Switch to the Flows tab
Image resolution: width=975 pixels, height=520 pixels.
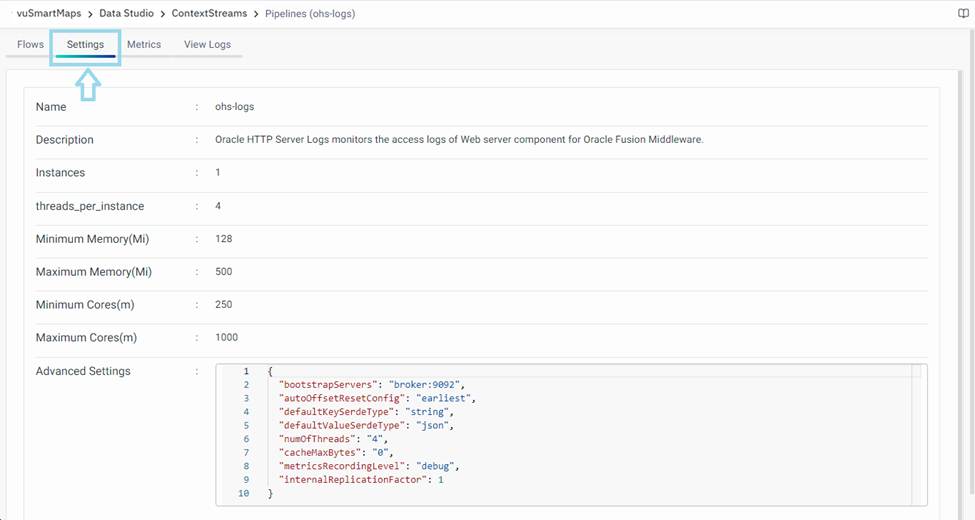click(30, 45)
